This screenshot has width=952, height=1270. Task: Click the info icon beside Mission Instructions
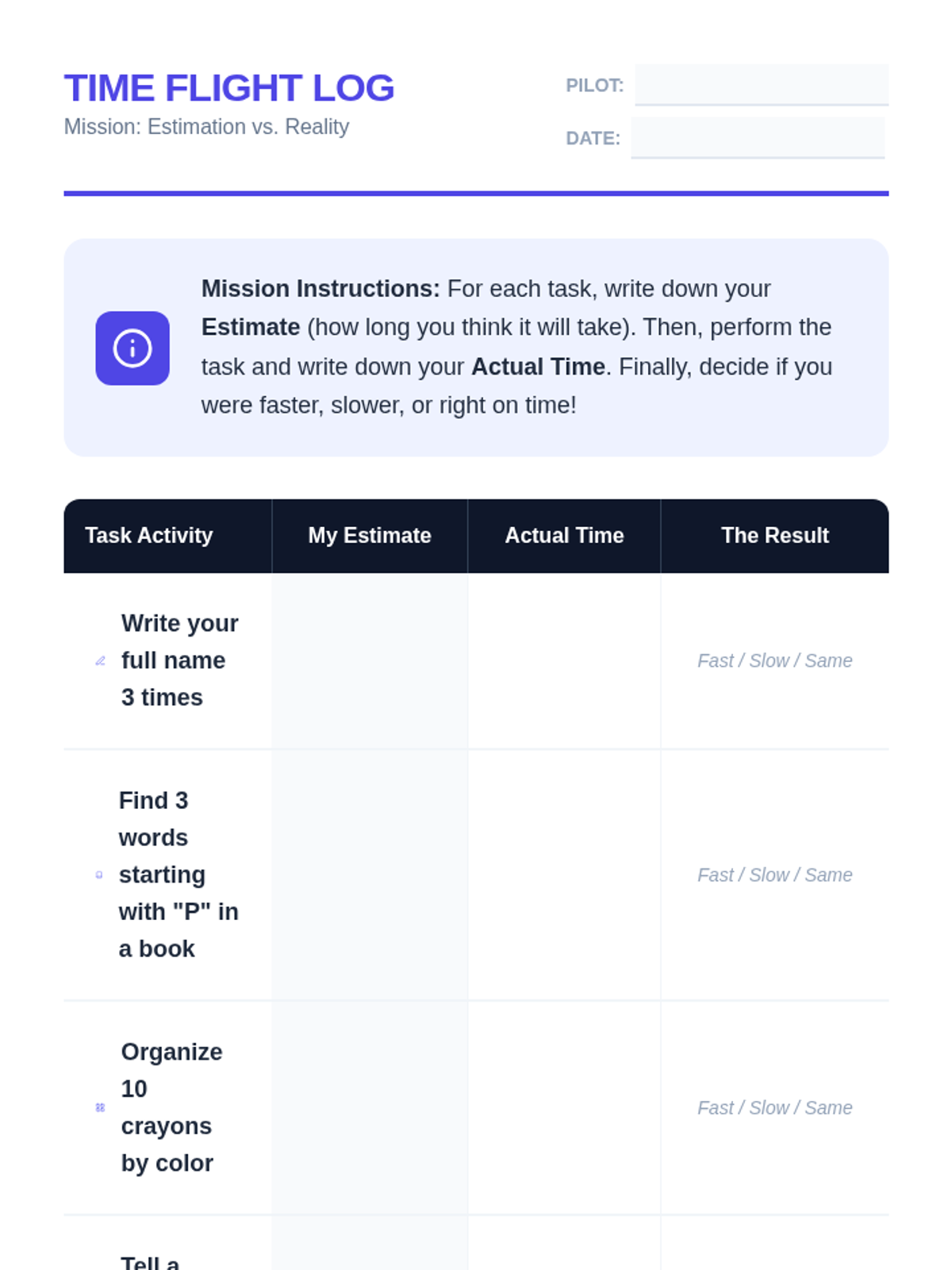pos(132,348)
